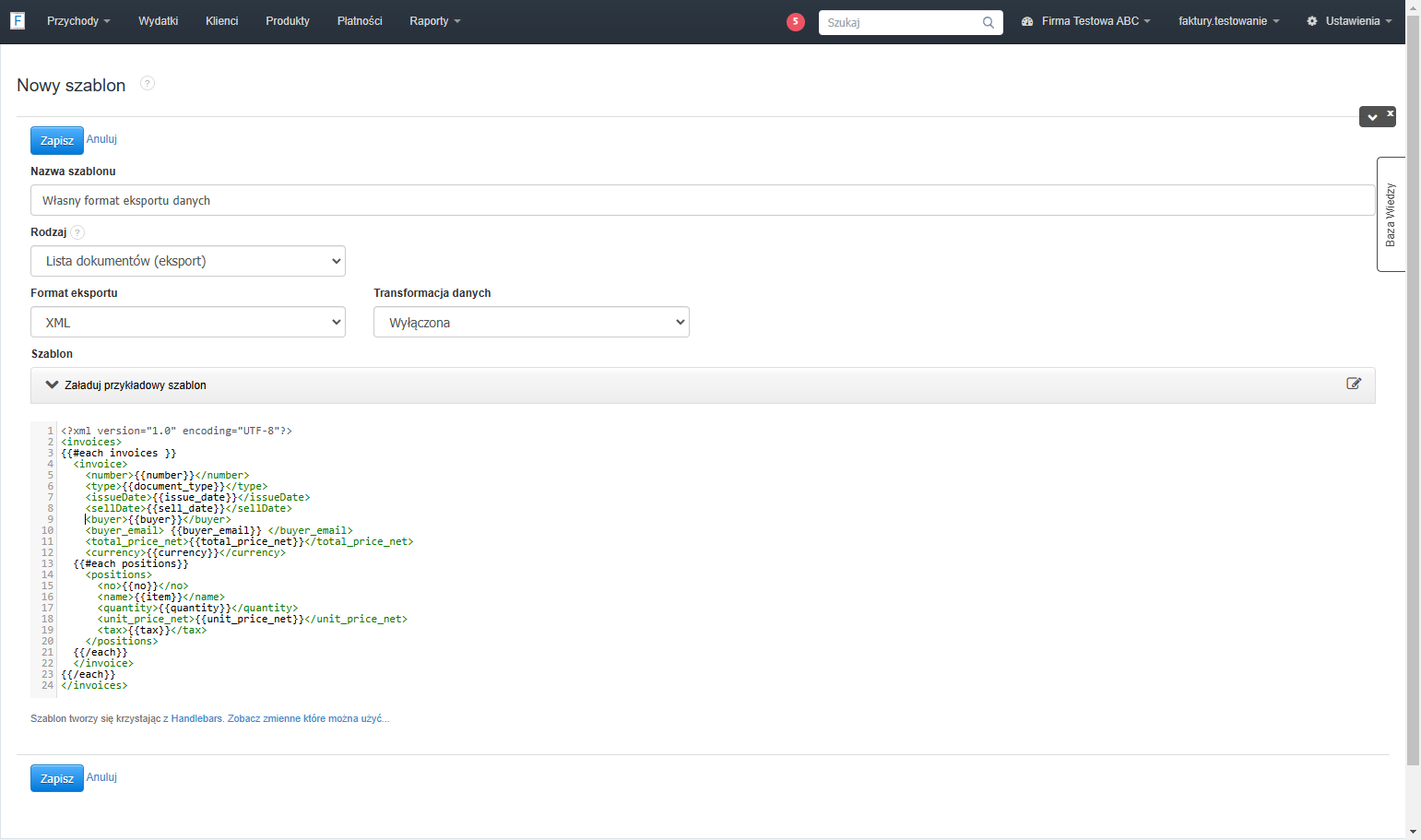Click the collapse chevron on the dark widget

(1372, 117)
